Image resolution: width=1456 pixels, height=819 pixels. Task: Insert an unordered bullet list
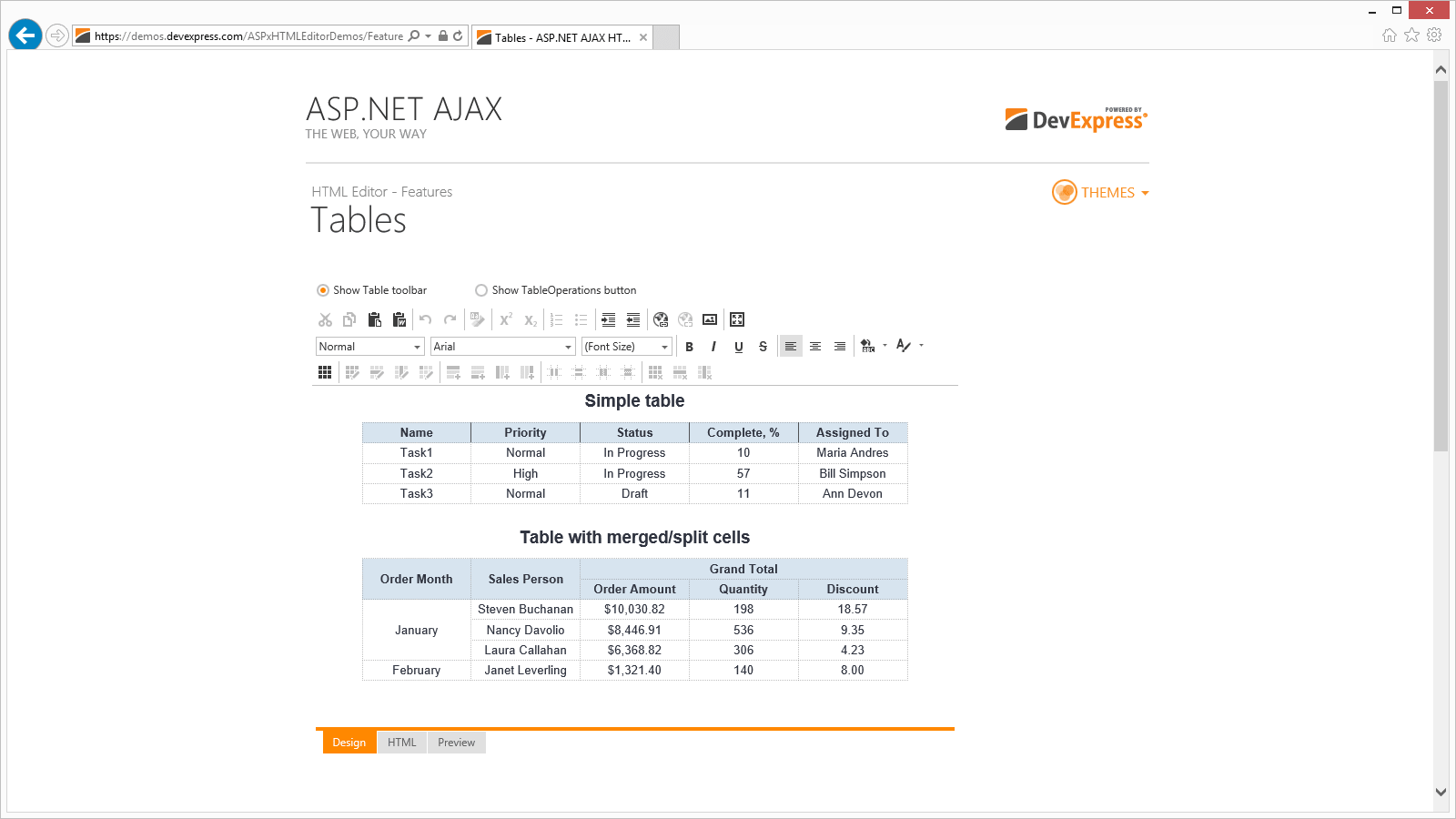pyautogui.click(x=581, y=319)
